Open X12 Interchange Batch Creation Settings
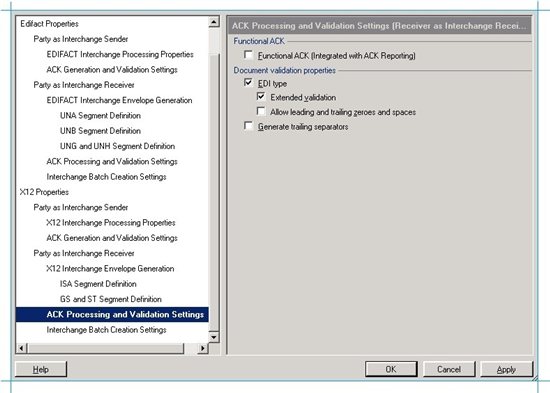Screen dimensions: 550x393 coord(106,330)
